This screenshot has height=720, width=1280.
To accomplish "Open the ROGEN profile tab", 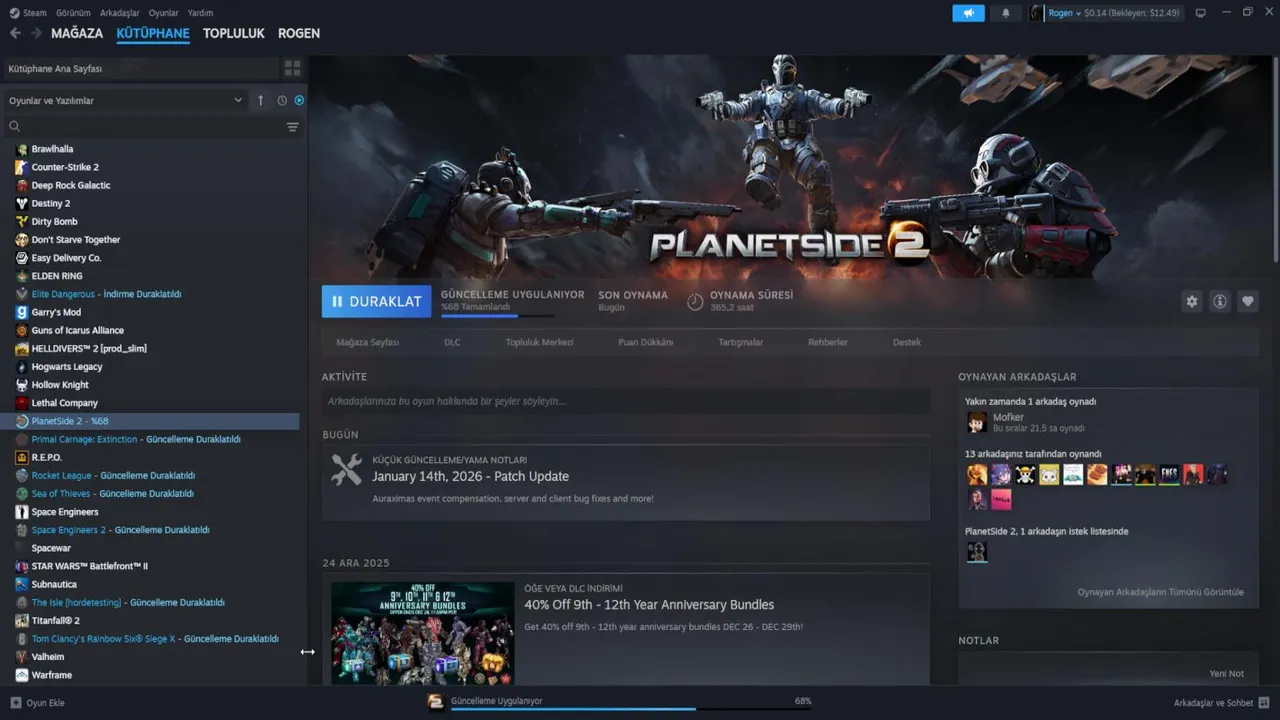I will (x=299, y=33).
